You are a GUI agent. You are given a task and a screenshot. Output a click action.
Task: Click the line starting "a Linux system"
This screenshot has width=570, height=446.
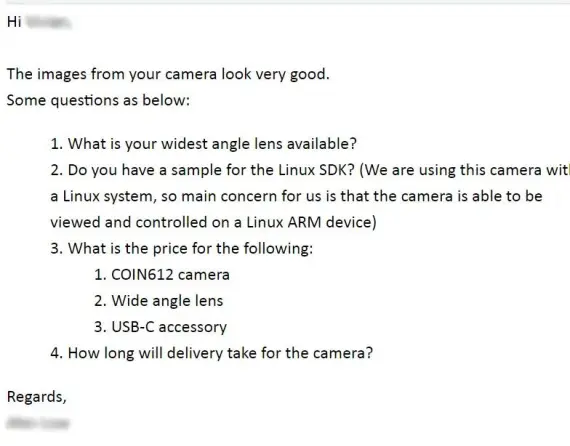[x=296, y=196]
